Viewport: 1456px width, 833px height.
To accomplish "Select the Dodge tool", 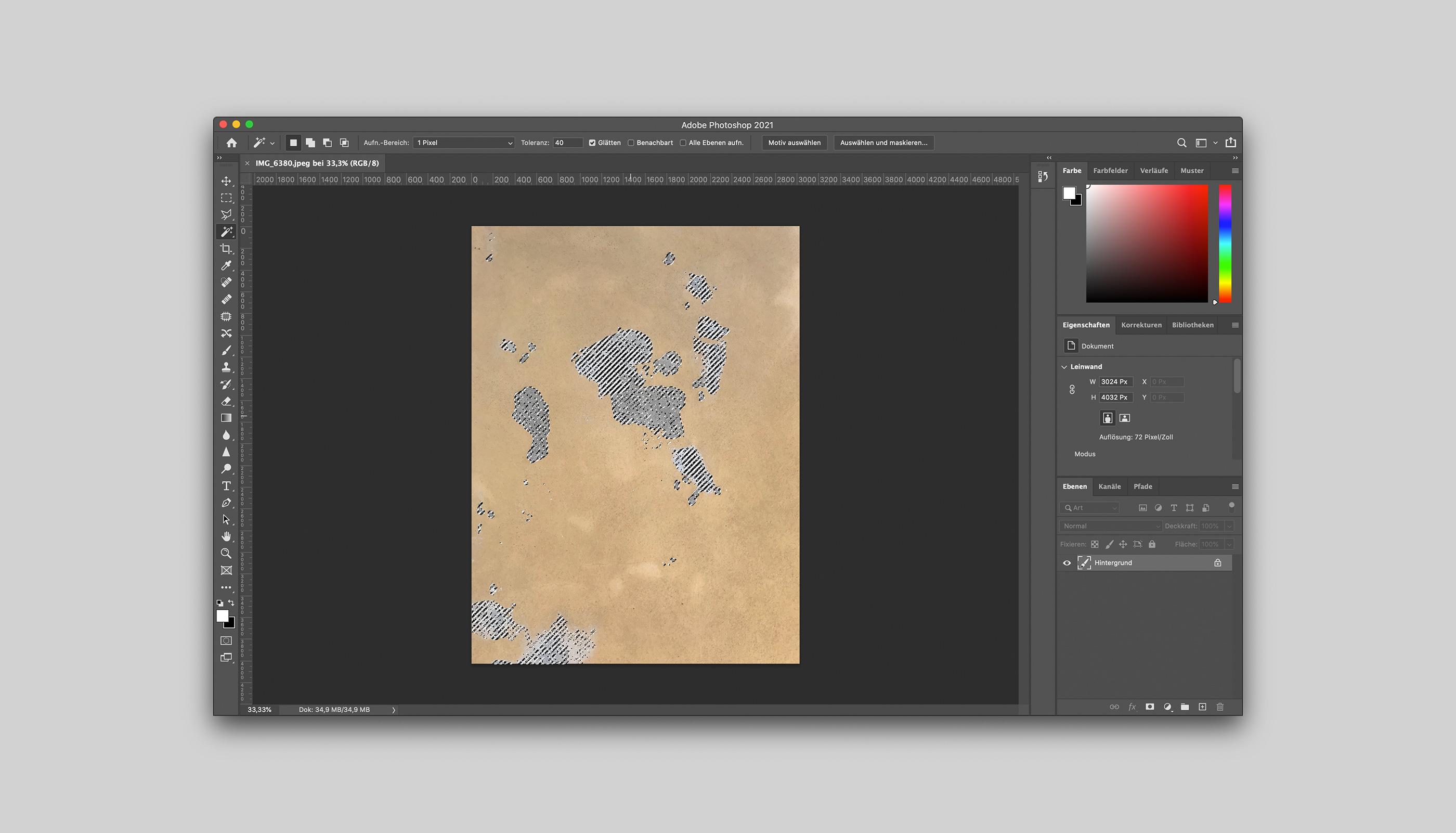I will 226,469.
